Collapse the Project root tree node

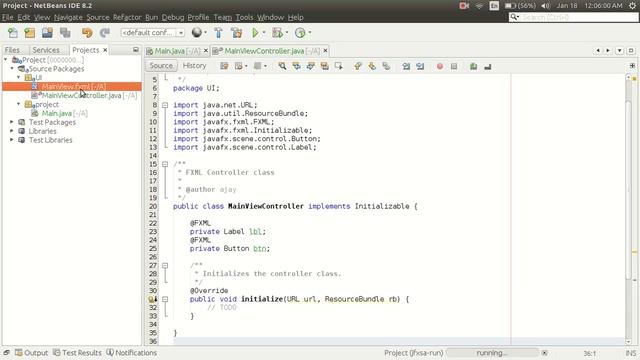6,60
